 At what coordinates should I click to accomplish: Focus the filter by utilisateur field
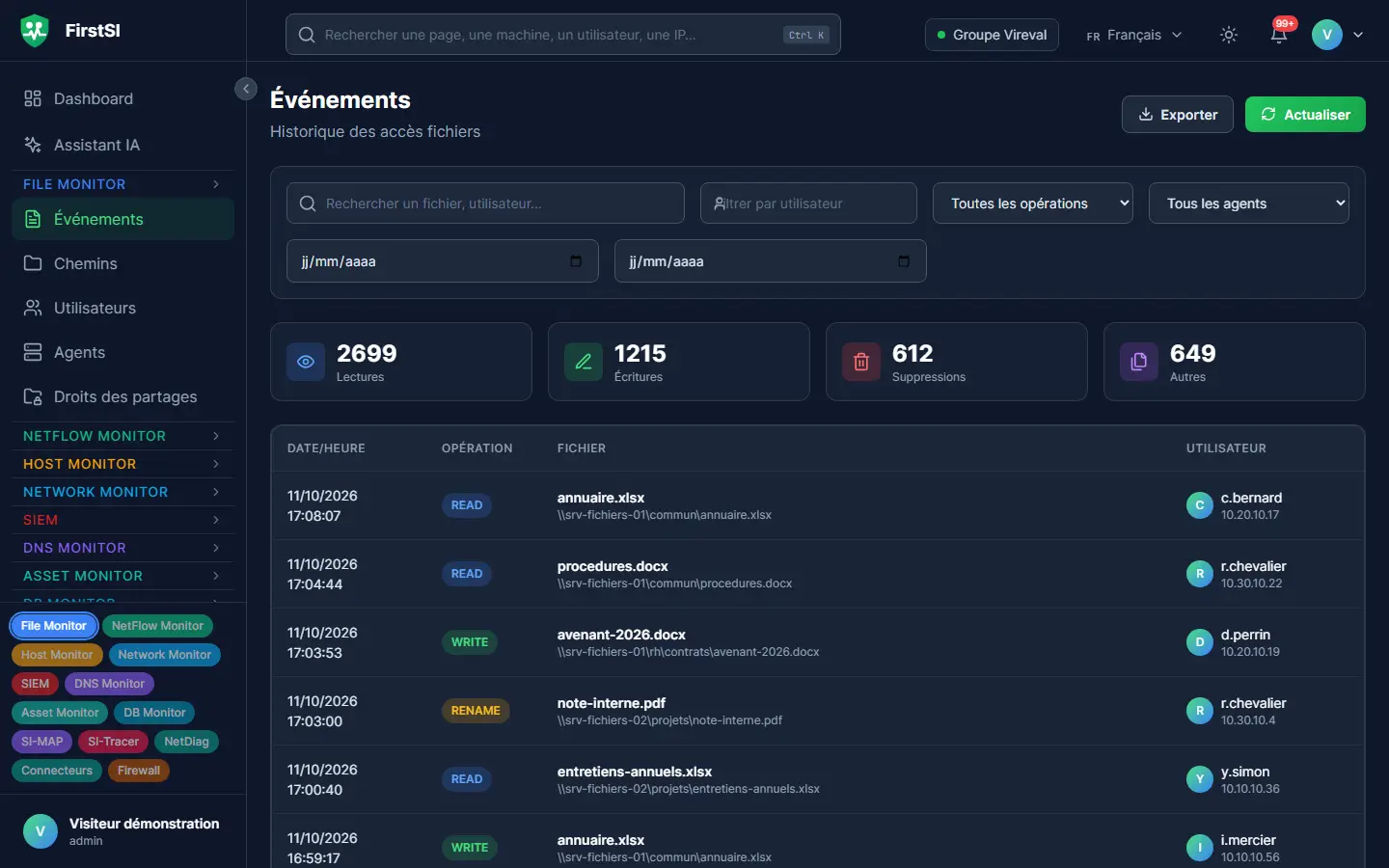(x=808, y=203)
